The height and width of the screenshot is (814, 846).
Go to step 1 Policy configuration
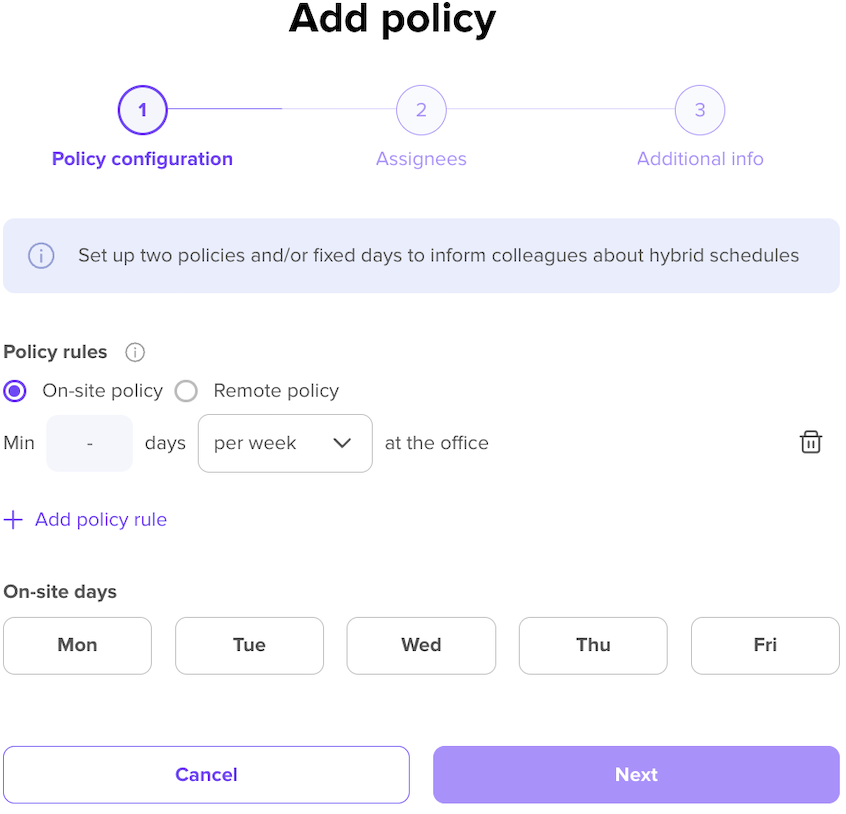click(x=142, y=111)
